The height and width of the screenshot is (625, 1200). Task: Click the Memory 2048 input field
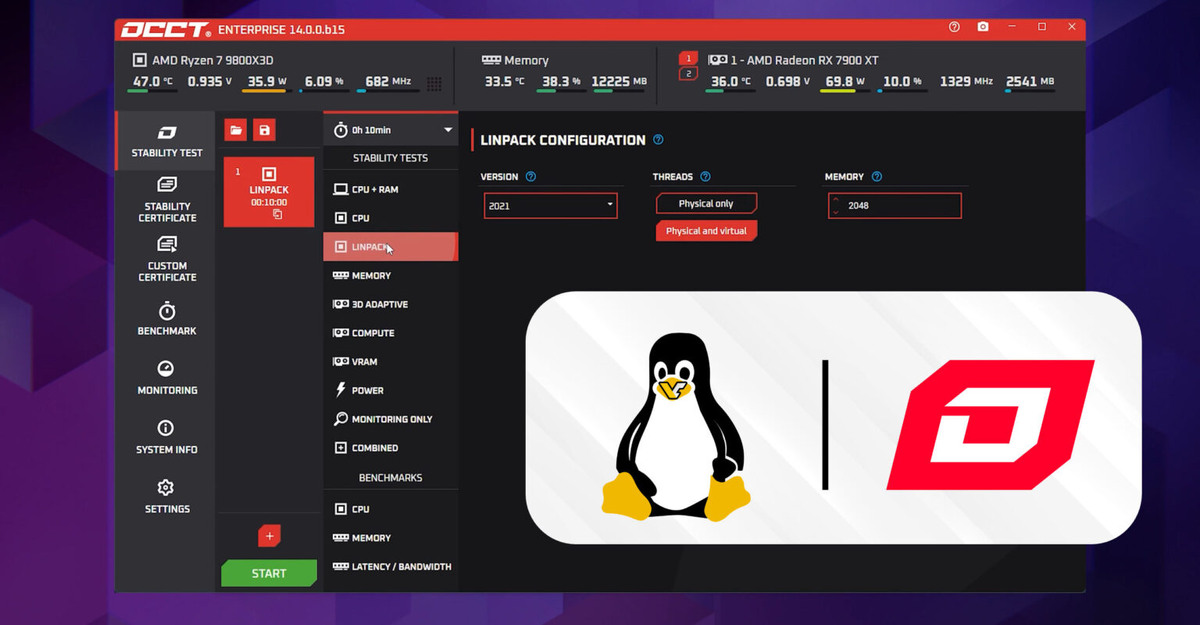(x=895, y=205)
